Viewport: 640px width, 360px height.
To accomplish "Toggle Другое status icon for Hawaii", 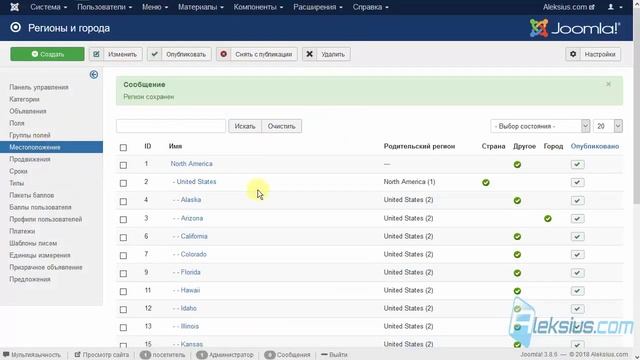I will [x=517, y=291].
